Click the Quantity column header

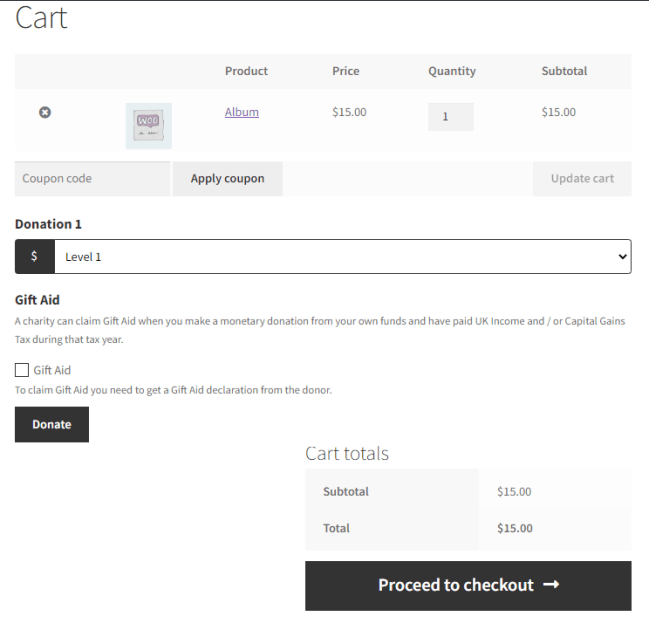pyautogui.click(x=452, y=71)
